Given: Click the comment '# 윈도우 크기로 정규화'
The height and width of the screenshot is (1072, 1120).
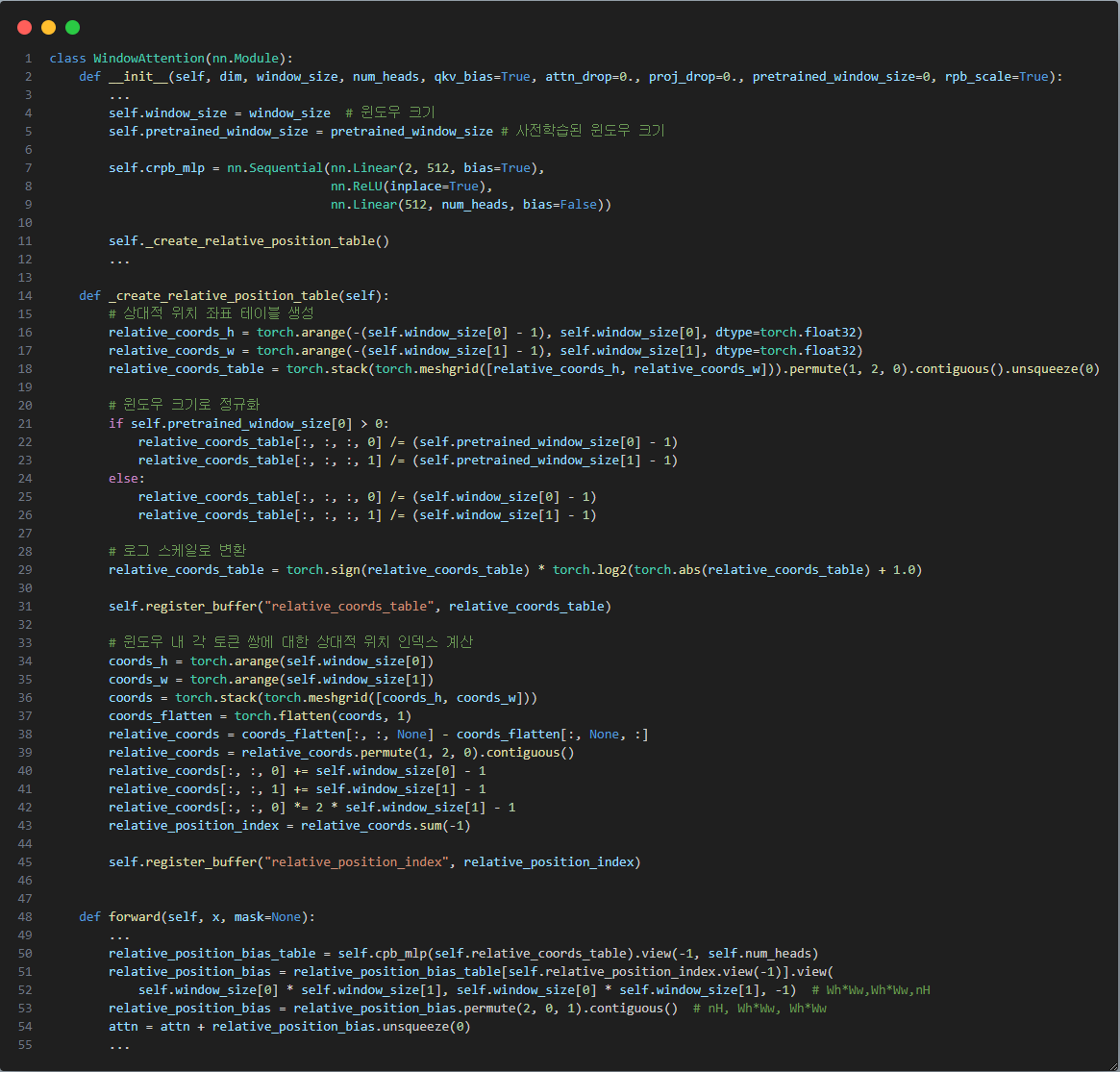Looking at the screenshot, I should point(185,405).
